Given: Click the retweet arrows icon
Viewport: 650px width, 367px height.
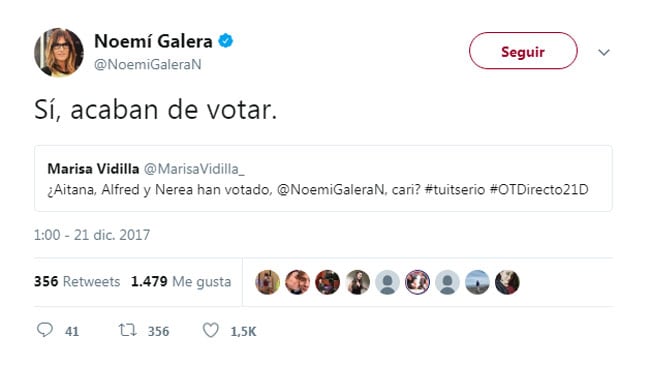Looking at the screenshot, I should coord(127,330).
